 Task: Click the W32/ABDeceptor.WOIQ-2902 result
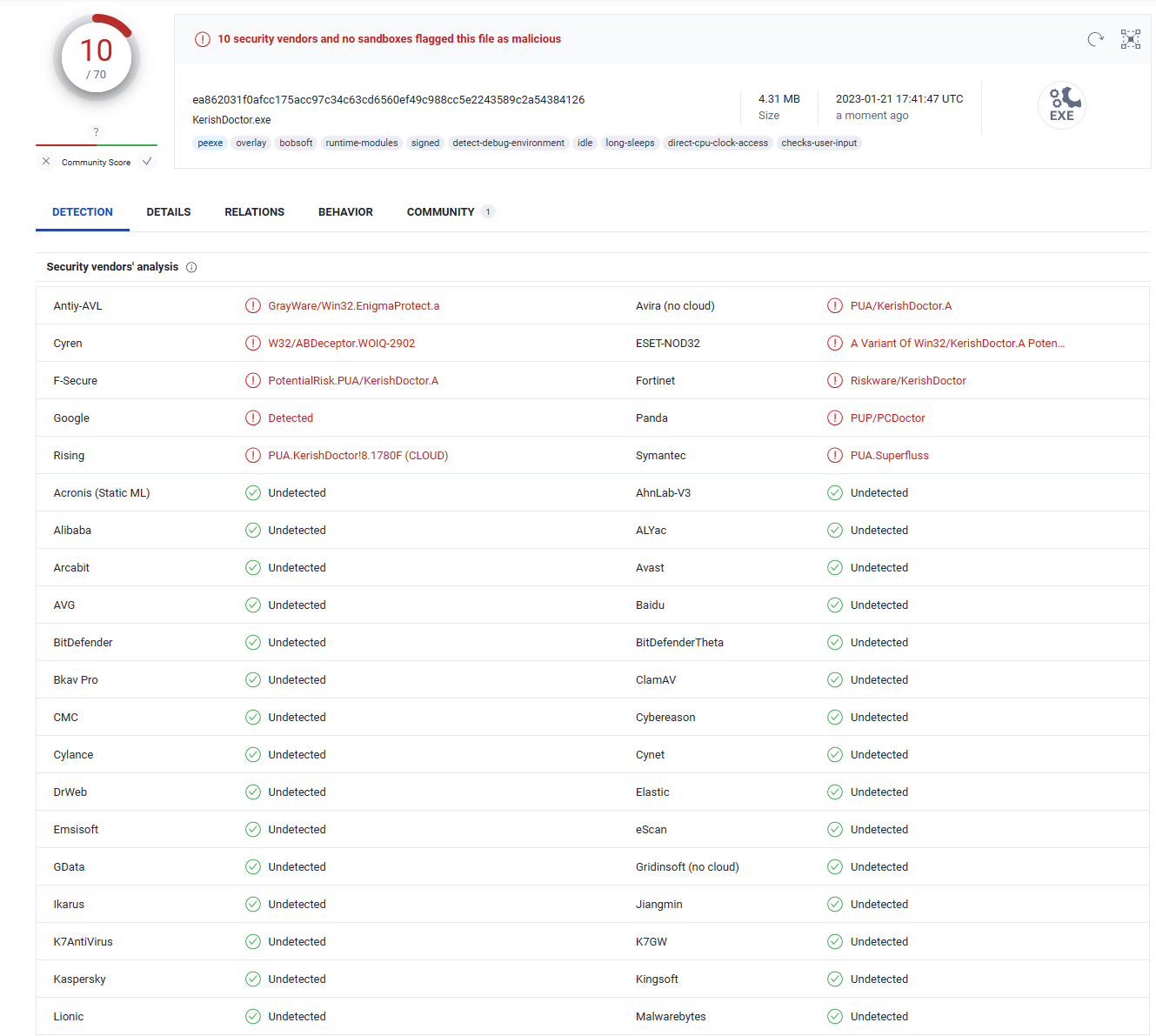[x=342, y=344]
